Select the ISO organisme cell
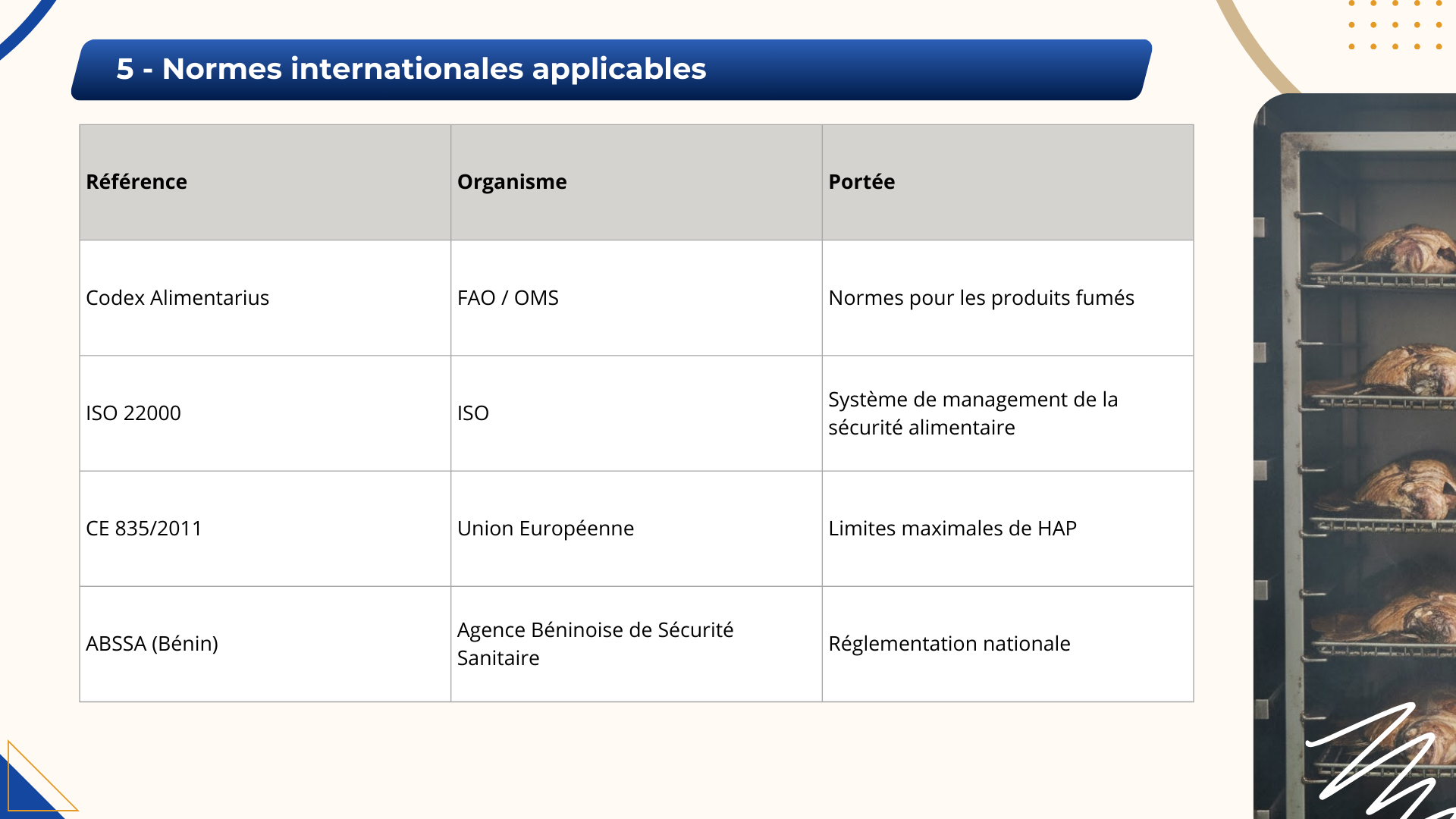Image resolution: width=1456 pixels, height=819 pixels. point(636,413)
